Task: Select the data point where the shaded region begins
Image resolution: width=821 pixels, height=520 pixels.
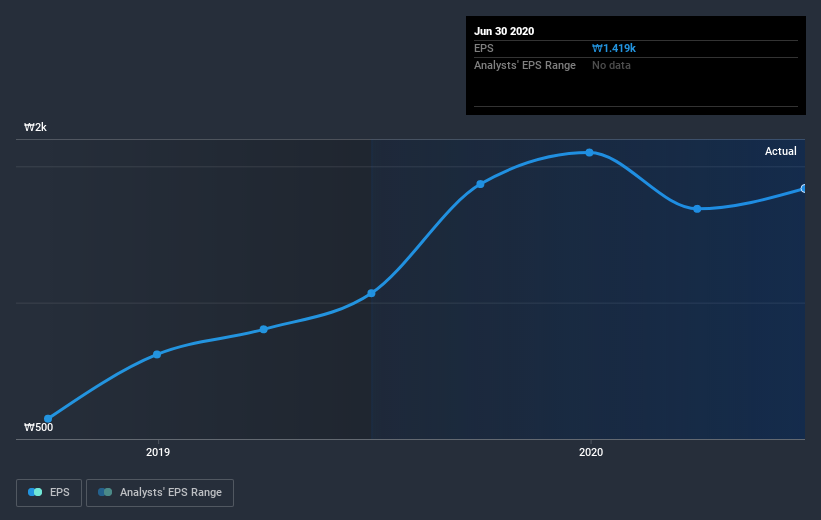Action: click(x=371, y=293)
